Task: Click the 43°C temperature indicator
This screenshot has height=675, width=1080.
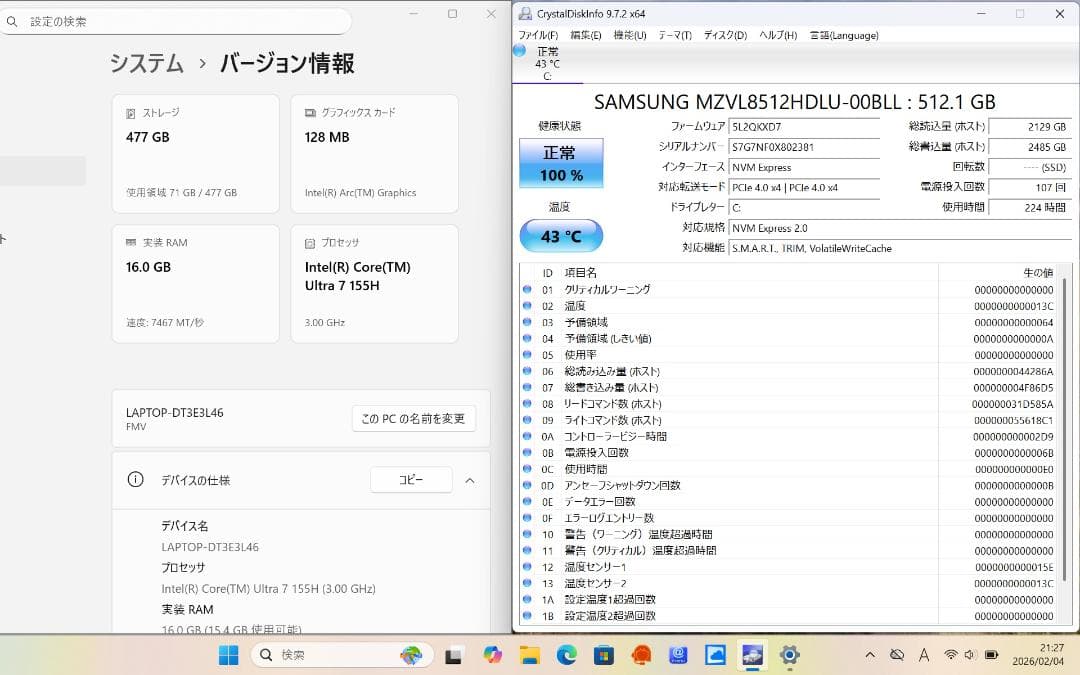Action: coord(561,235)
